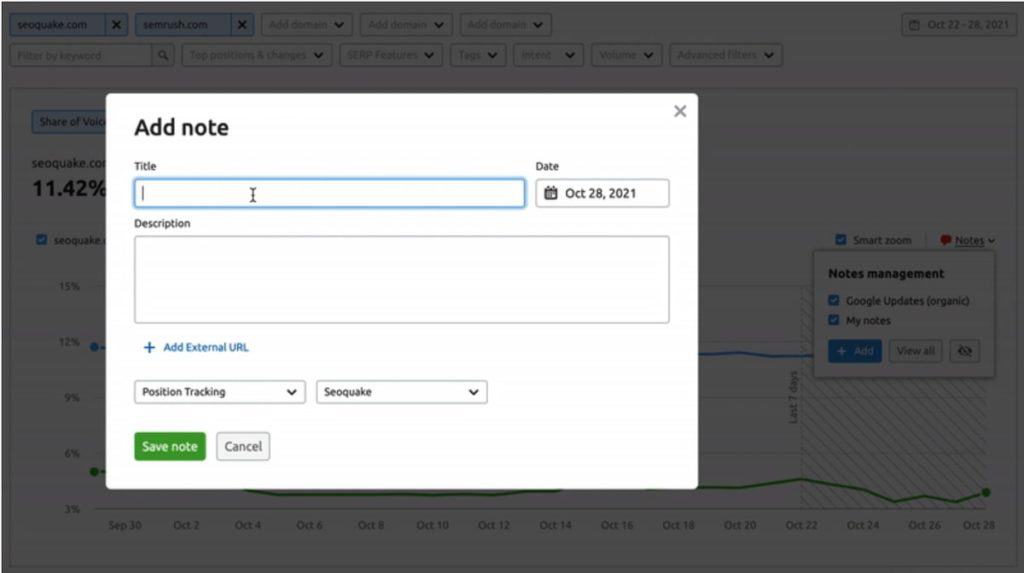
Task: Open the Tags filter dropdown
Action: tap(477, 56)
